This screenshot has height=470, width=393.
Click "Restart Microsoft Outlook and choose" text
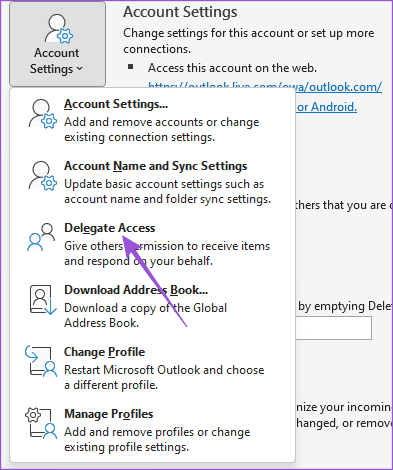click(x=164, y=370)
